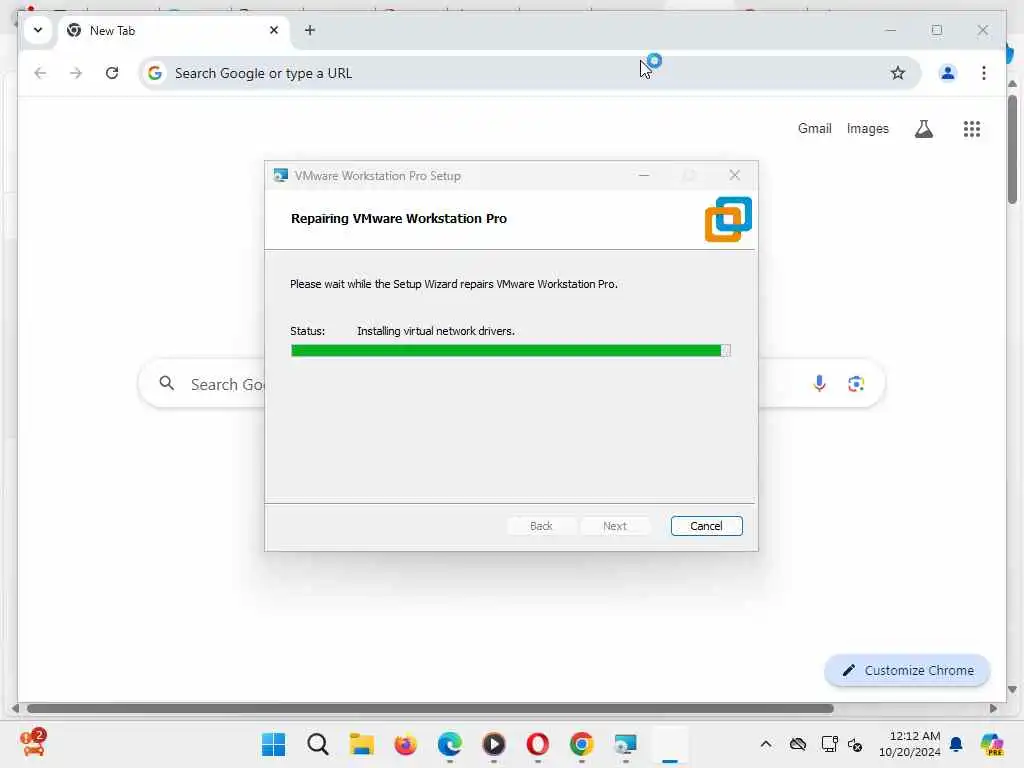Open Copilot from the taskbar corner
1024x768 pixels.
coord(992,744)
